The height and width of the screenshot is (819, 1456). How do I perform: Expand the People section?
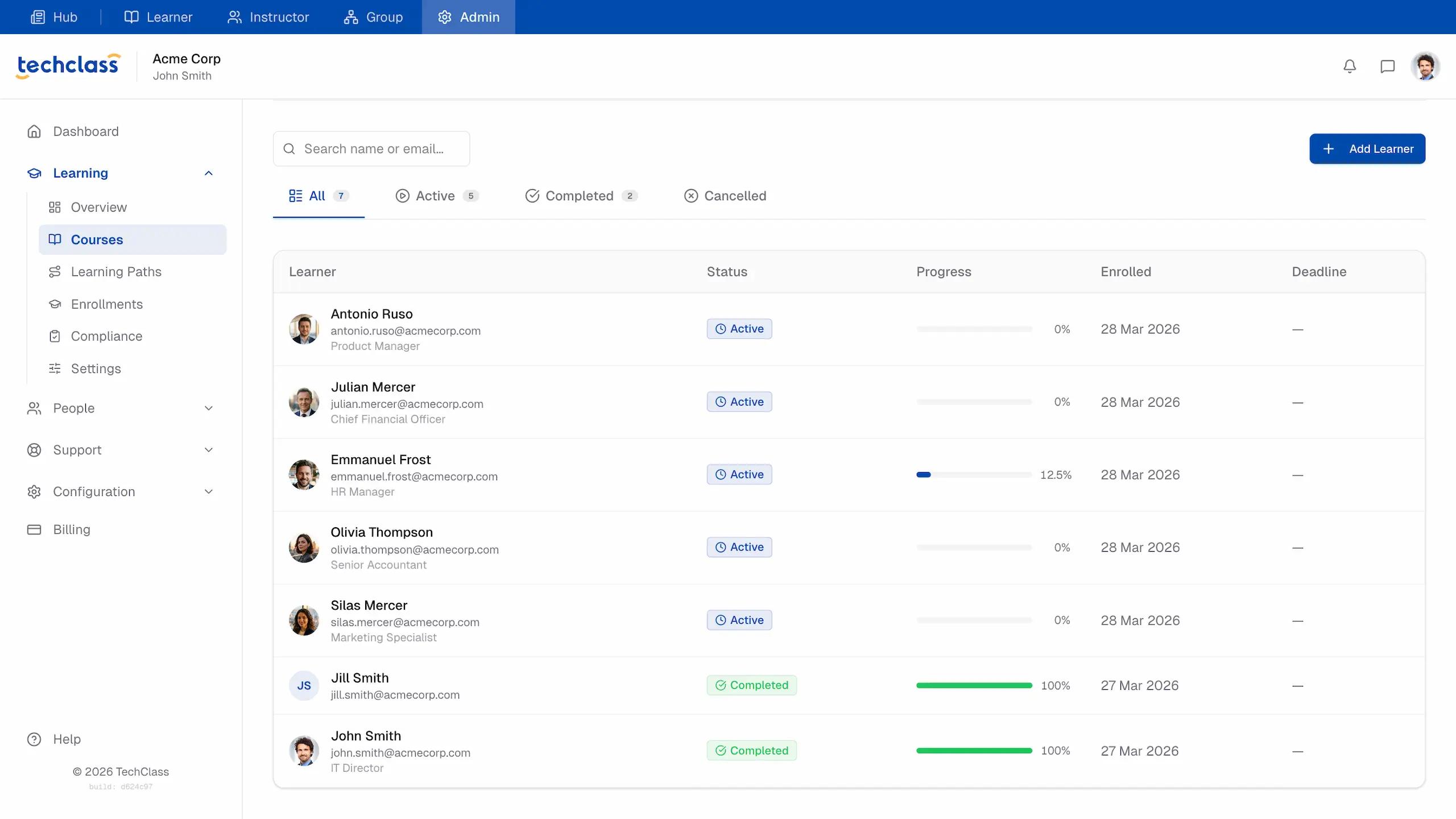tap(209, 408)
